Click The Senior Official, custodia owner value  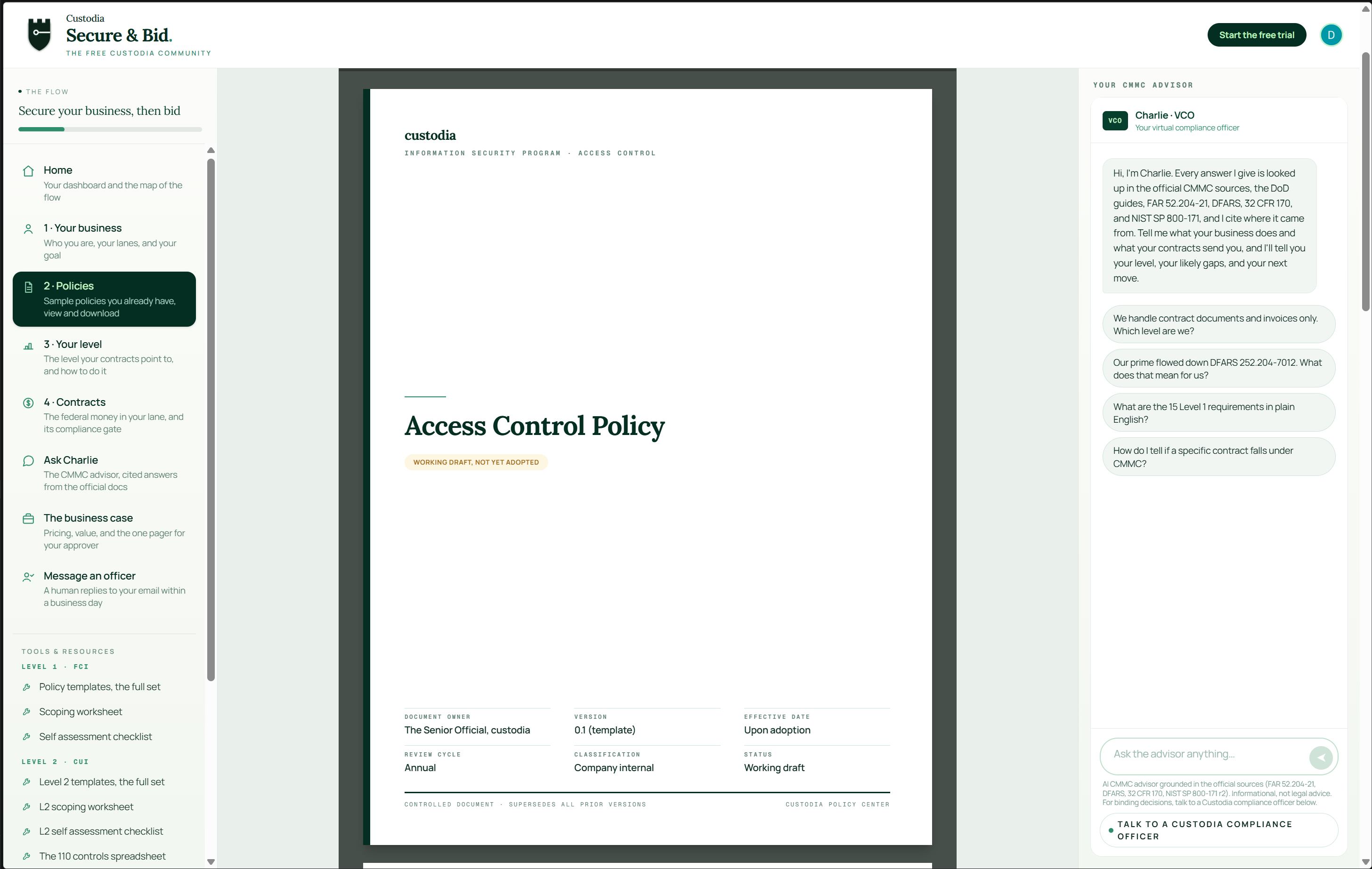click(467, 730)
